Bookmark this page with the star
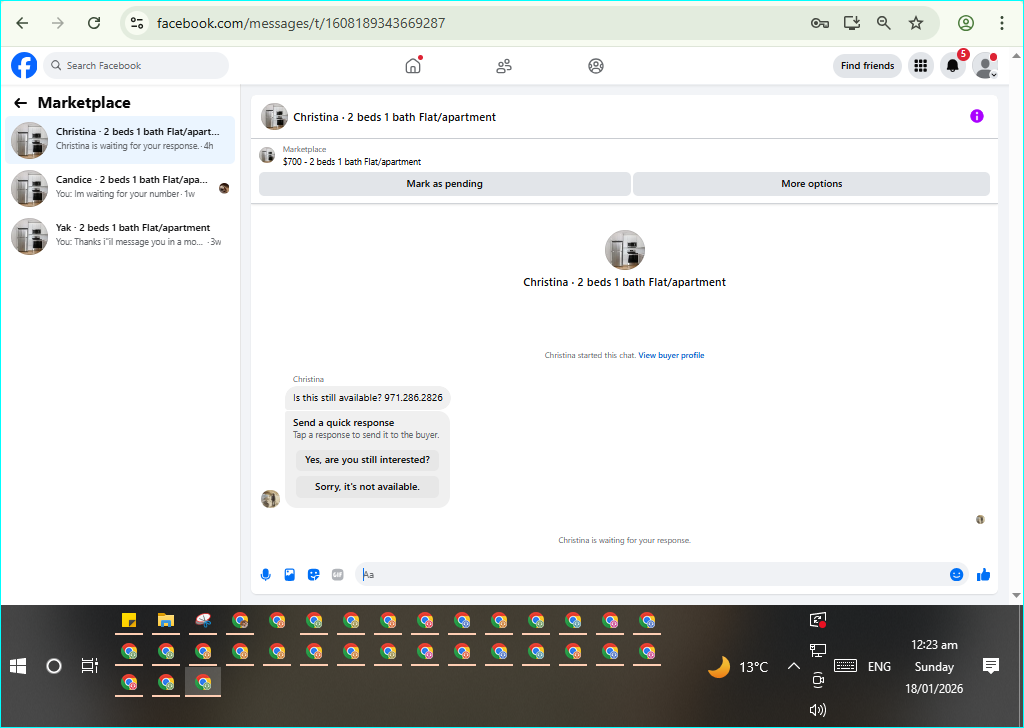Viewport: 1024px width, 728px height. pyautogui.click(x=916, y=24)
